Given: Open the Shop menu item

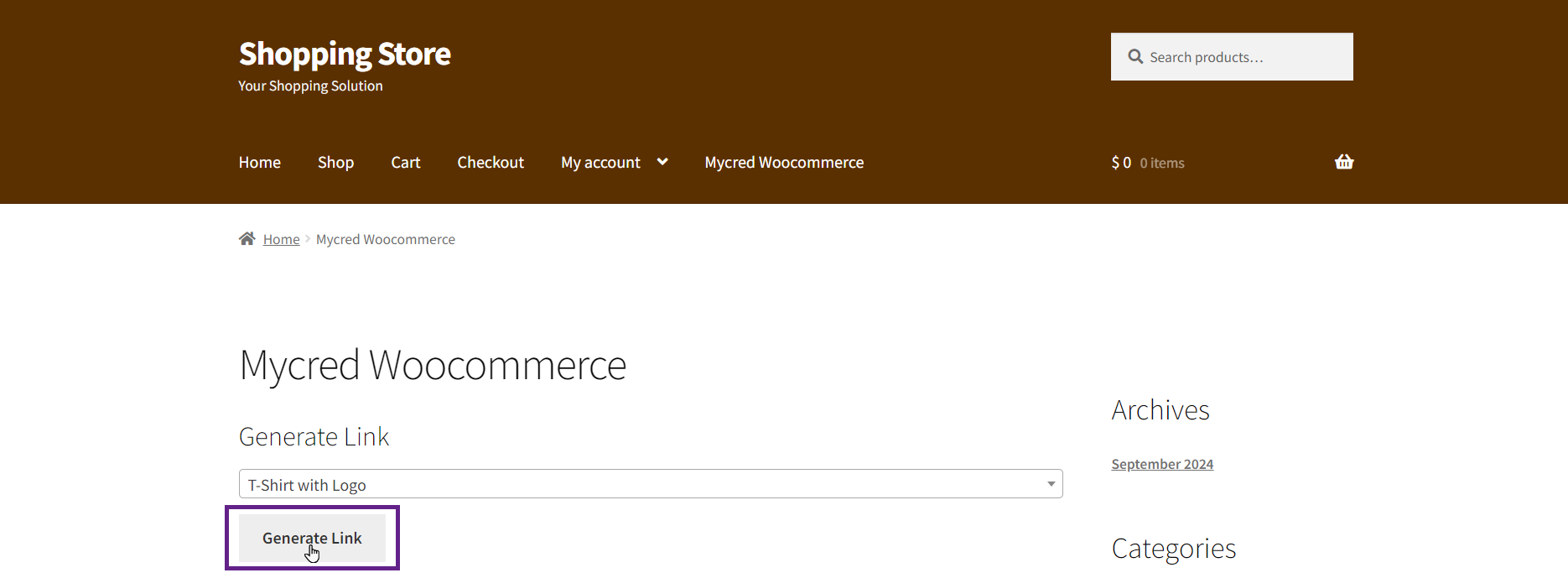Looking at the screenshot, I should 335,163.
